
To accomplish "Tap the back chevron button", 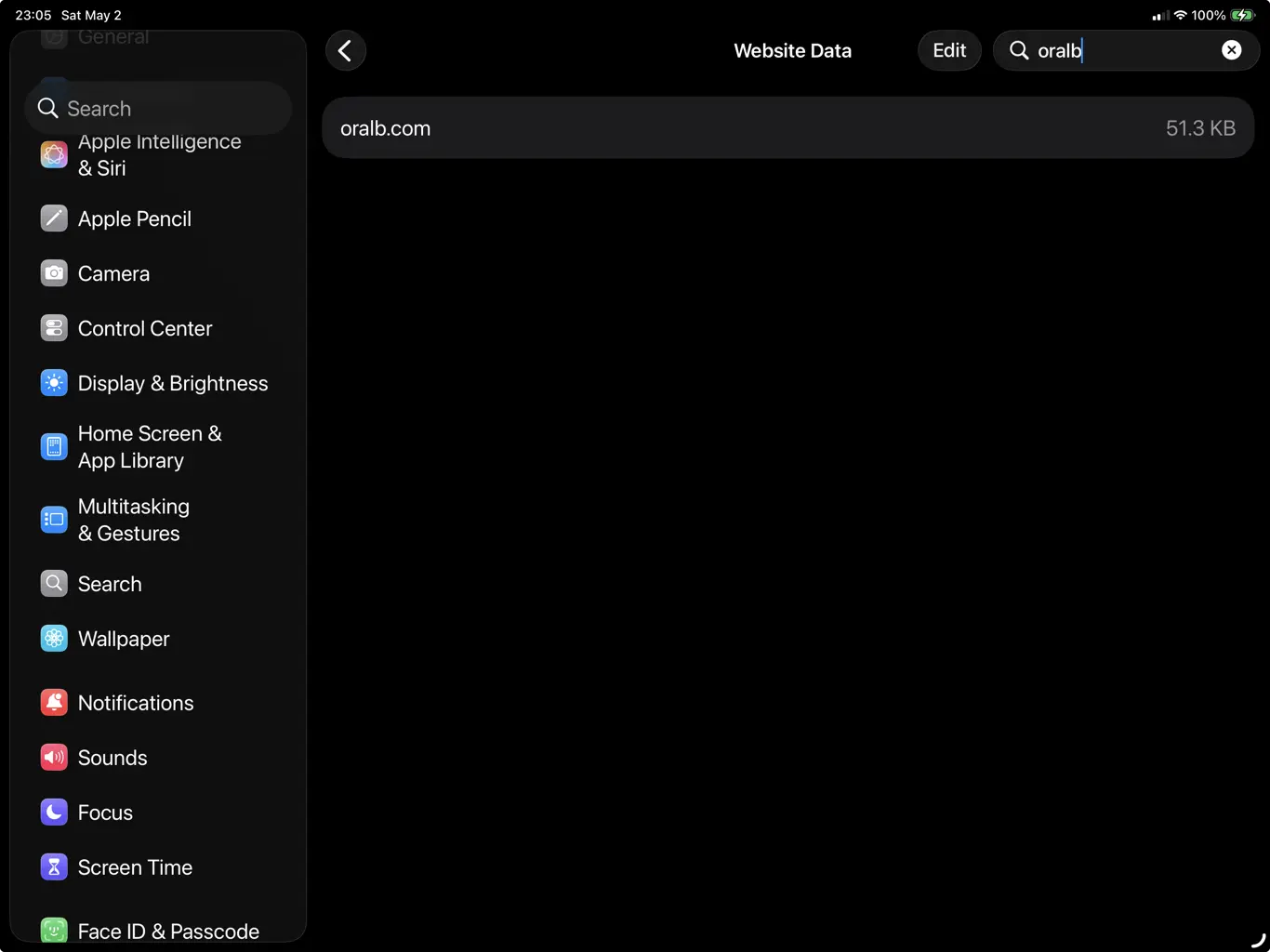I will click(x=346, y=50).
